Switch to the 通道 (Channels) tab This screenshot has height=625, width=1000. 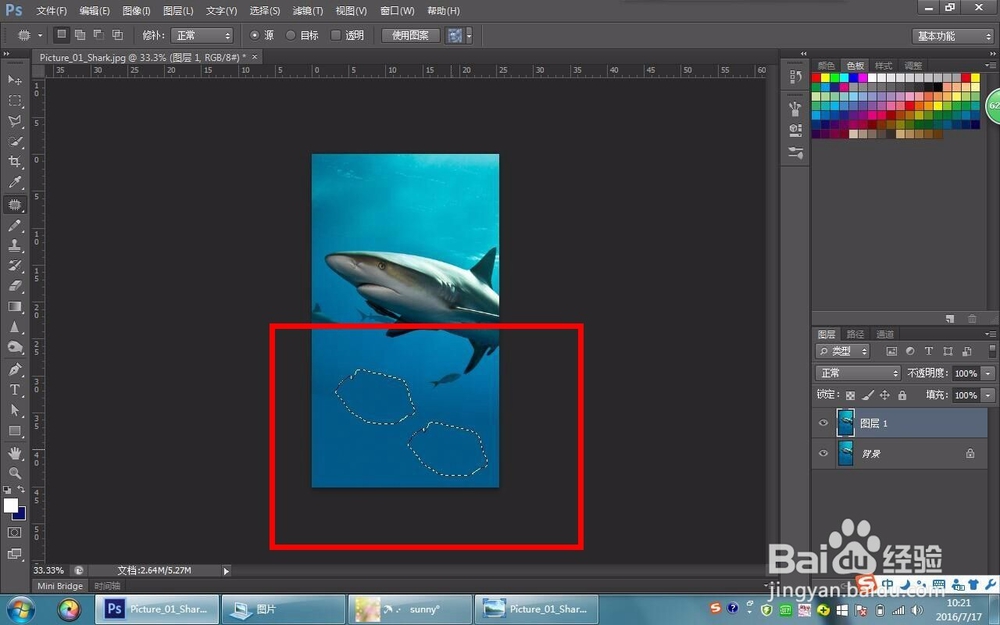(x=885, y=334)
